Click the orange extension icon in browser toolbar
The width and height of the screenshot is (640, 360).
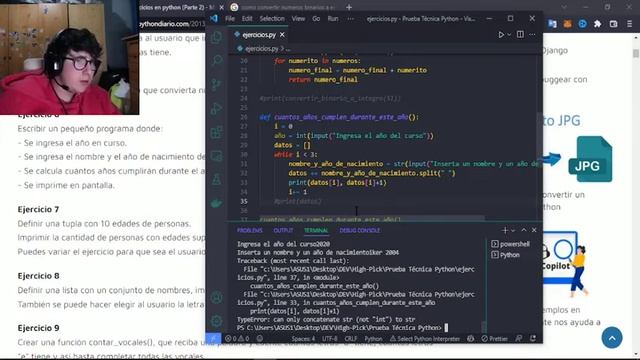pos(567,24)
